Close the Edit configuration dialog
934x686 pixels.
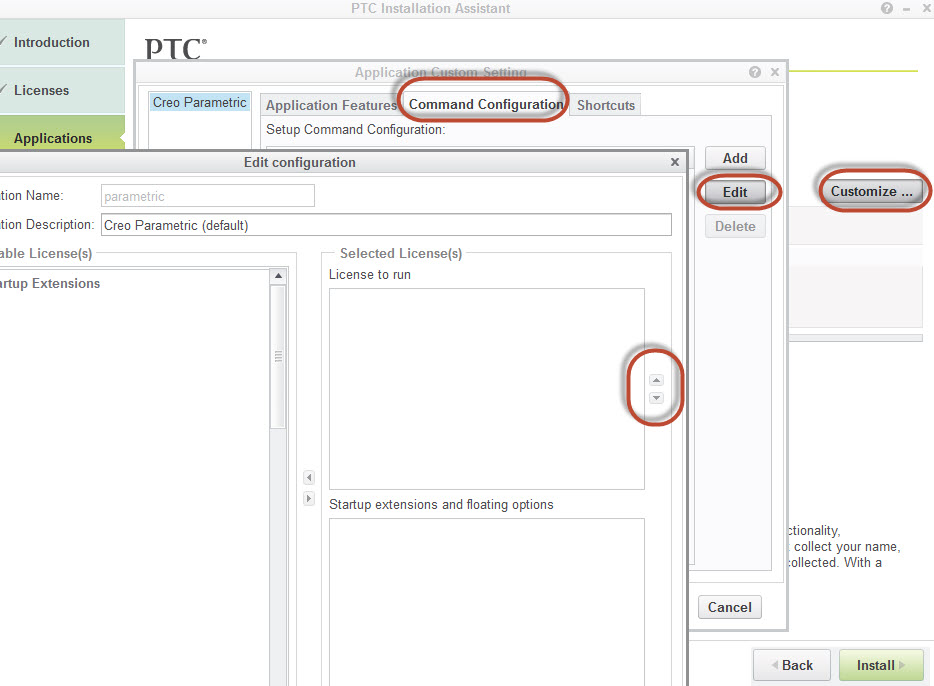tap(674, 162)
